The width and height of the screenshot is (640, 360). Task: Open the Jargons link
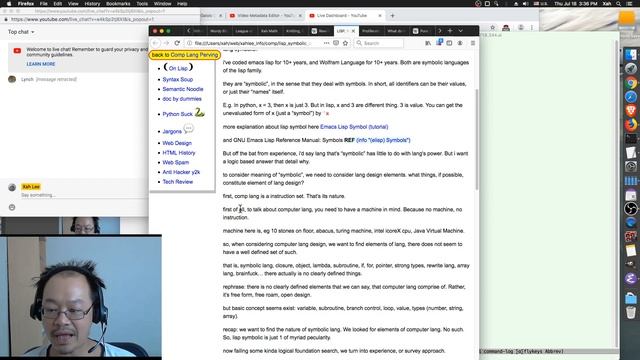pyautogui.click(x=172, y=131)
